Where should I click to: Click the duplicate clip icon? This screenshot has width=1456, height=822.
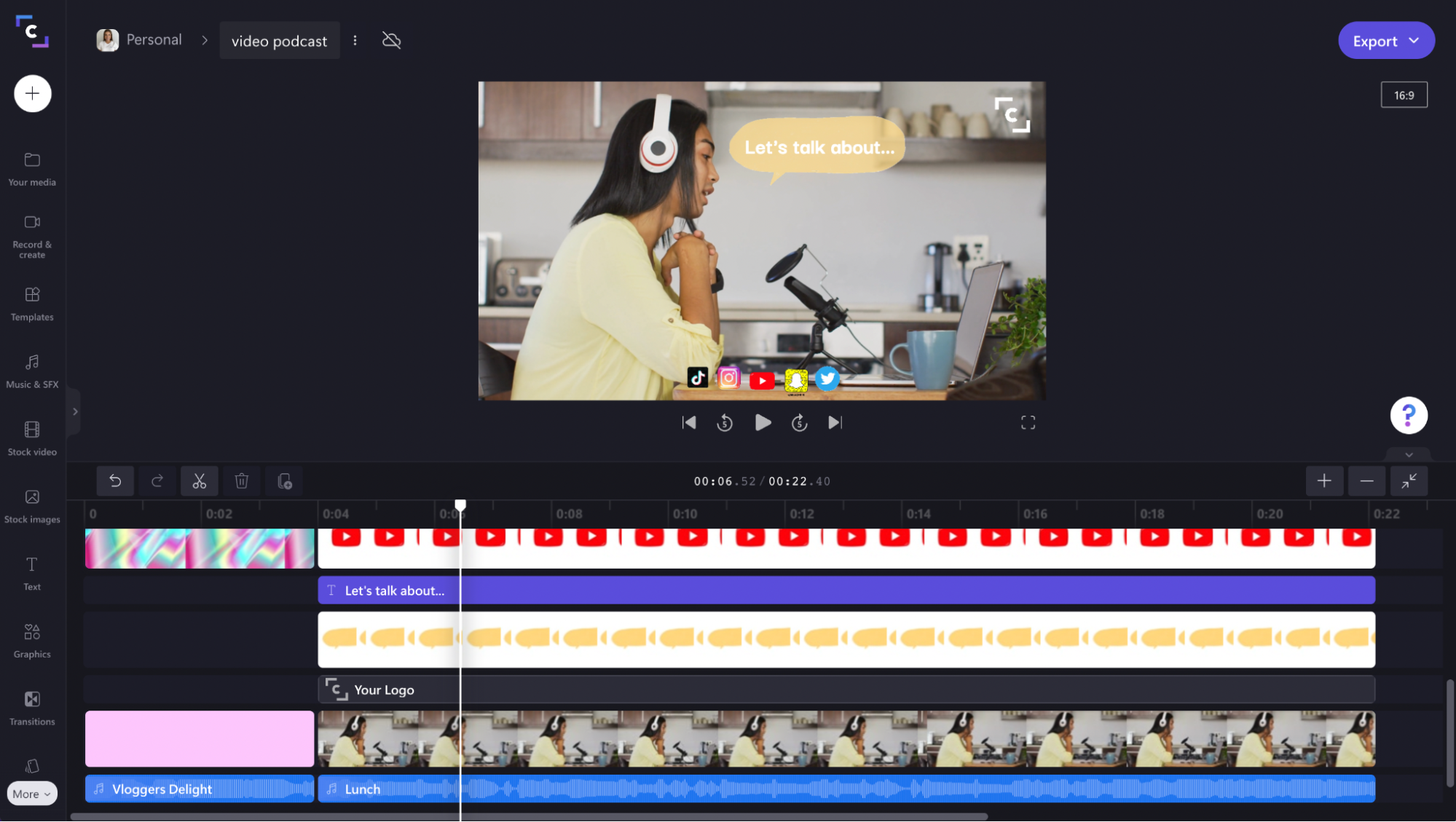point(285,481)
